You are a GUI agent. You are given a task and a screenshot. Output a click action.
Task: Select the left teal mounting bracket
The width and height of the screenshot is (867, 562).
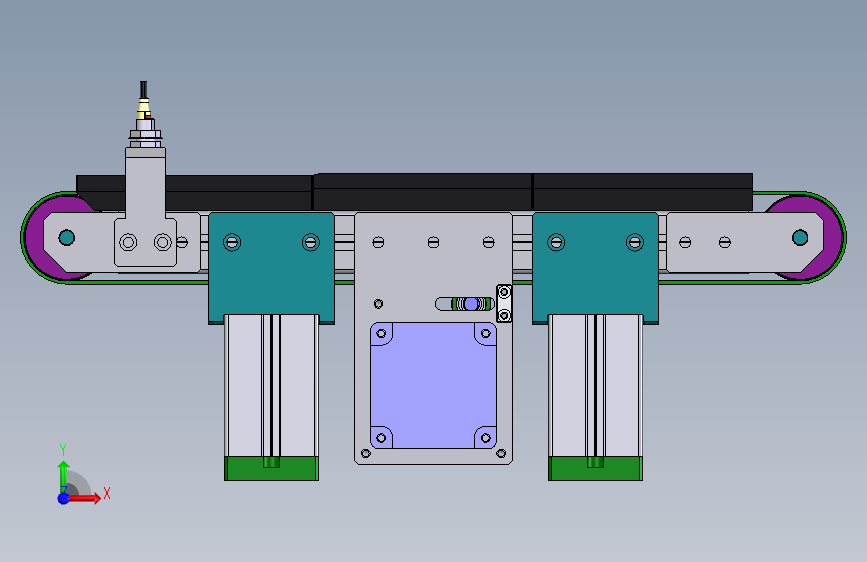271,268
